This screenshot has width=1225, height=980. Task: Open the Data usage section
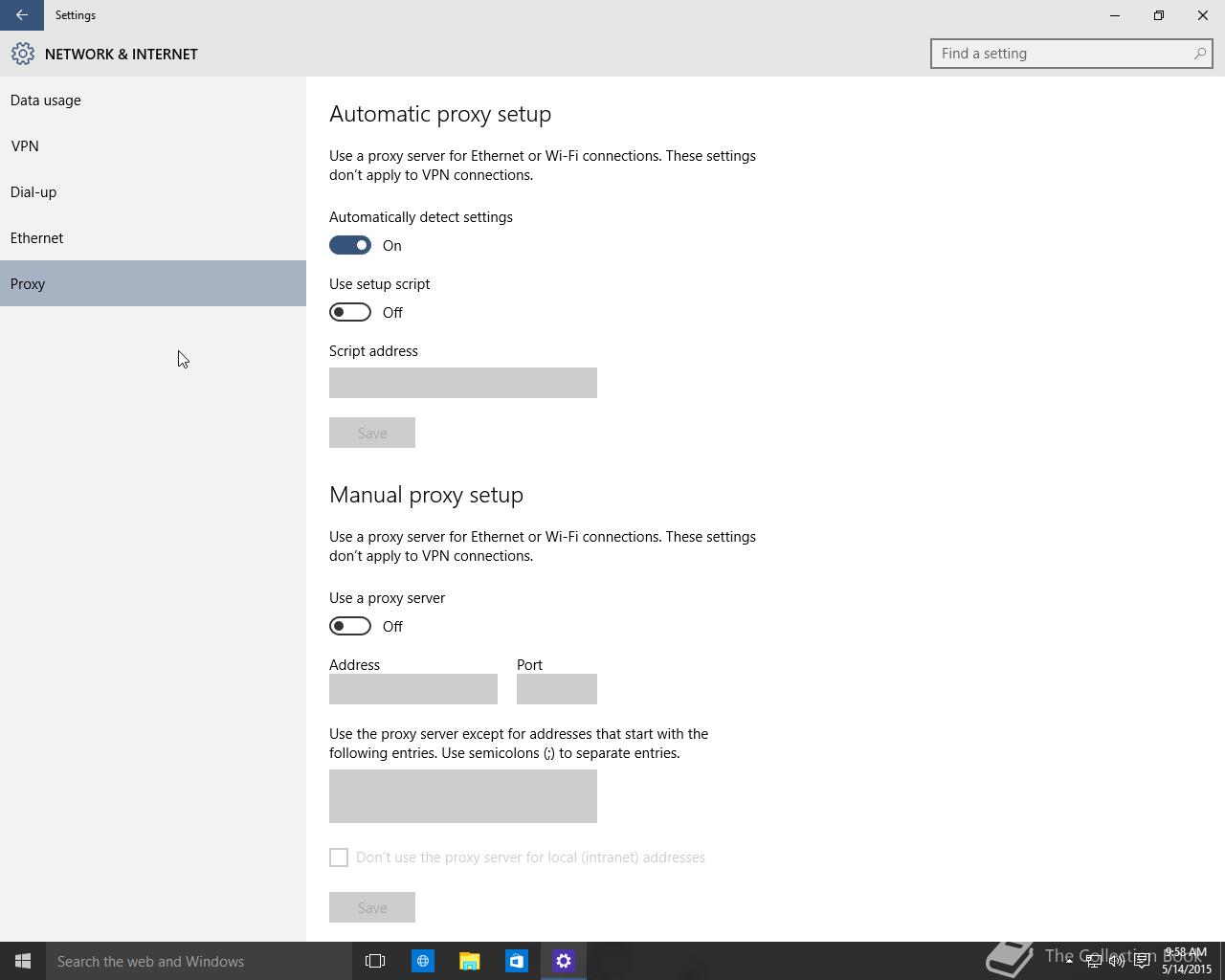click(153, 100)
